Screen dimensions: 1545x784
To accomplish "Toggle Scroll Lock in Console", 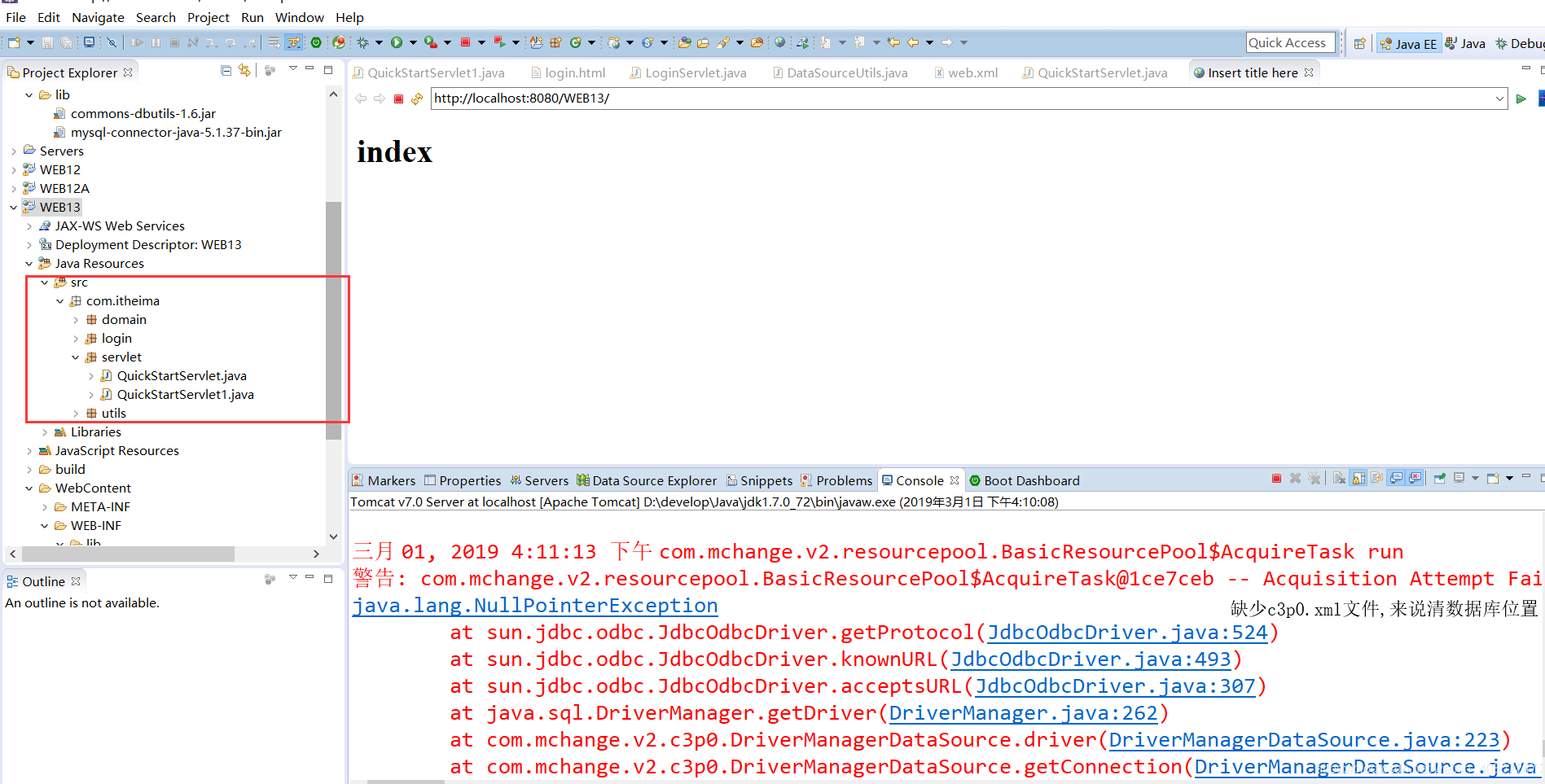I will pos(1358,479).
